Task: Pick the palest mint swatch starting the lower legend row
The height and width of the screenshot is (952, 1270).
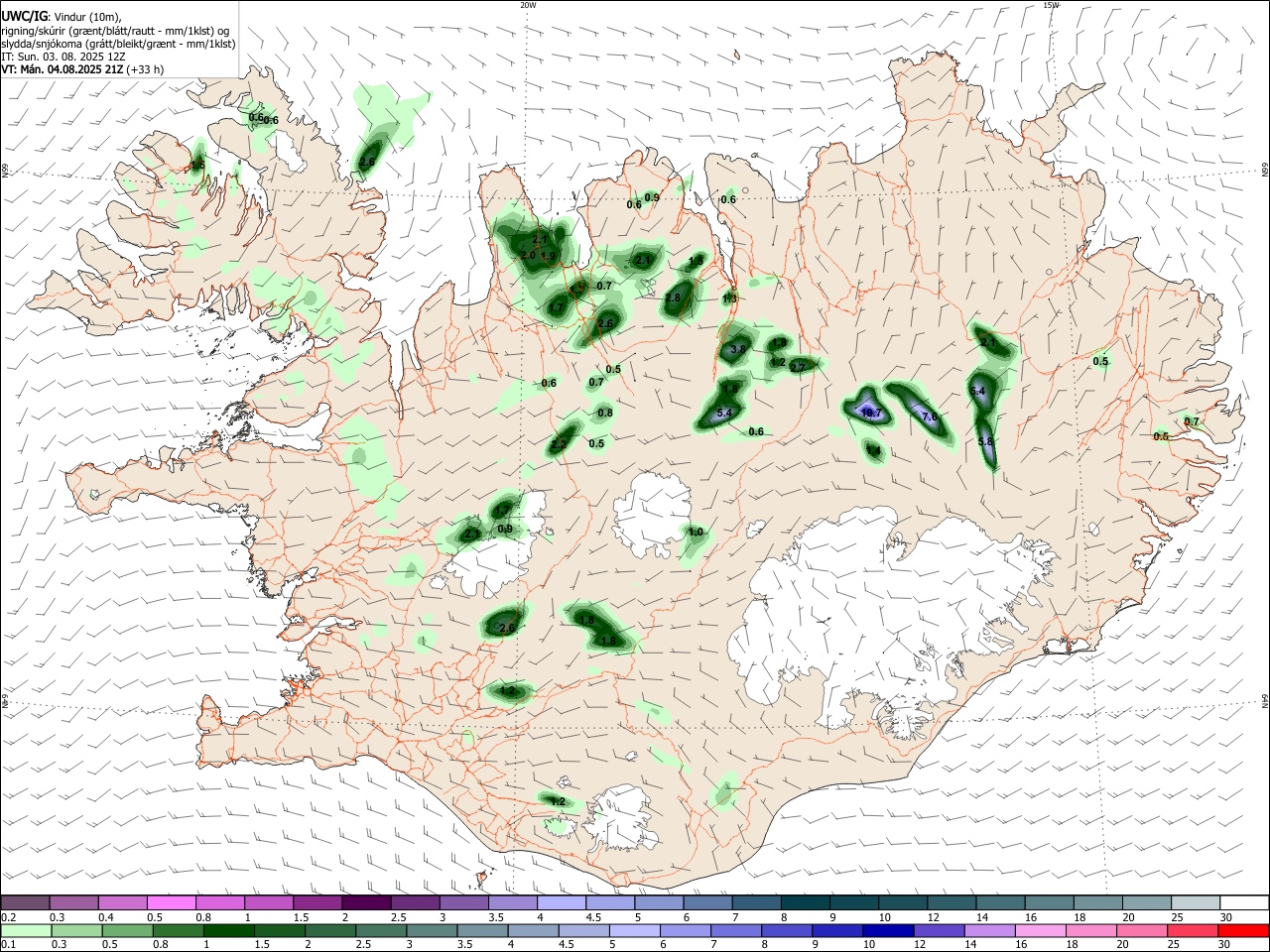Action: 26,930
